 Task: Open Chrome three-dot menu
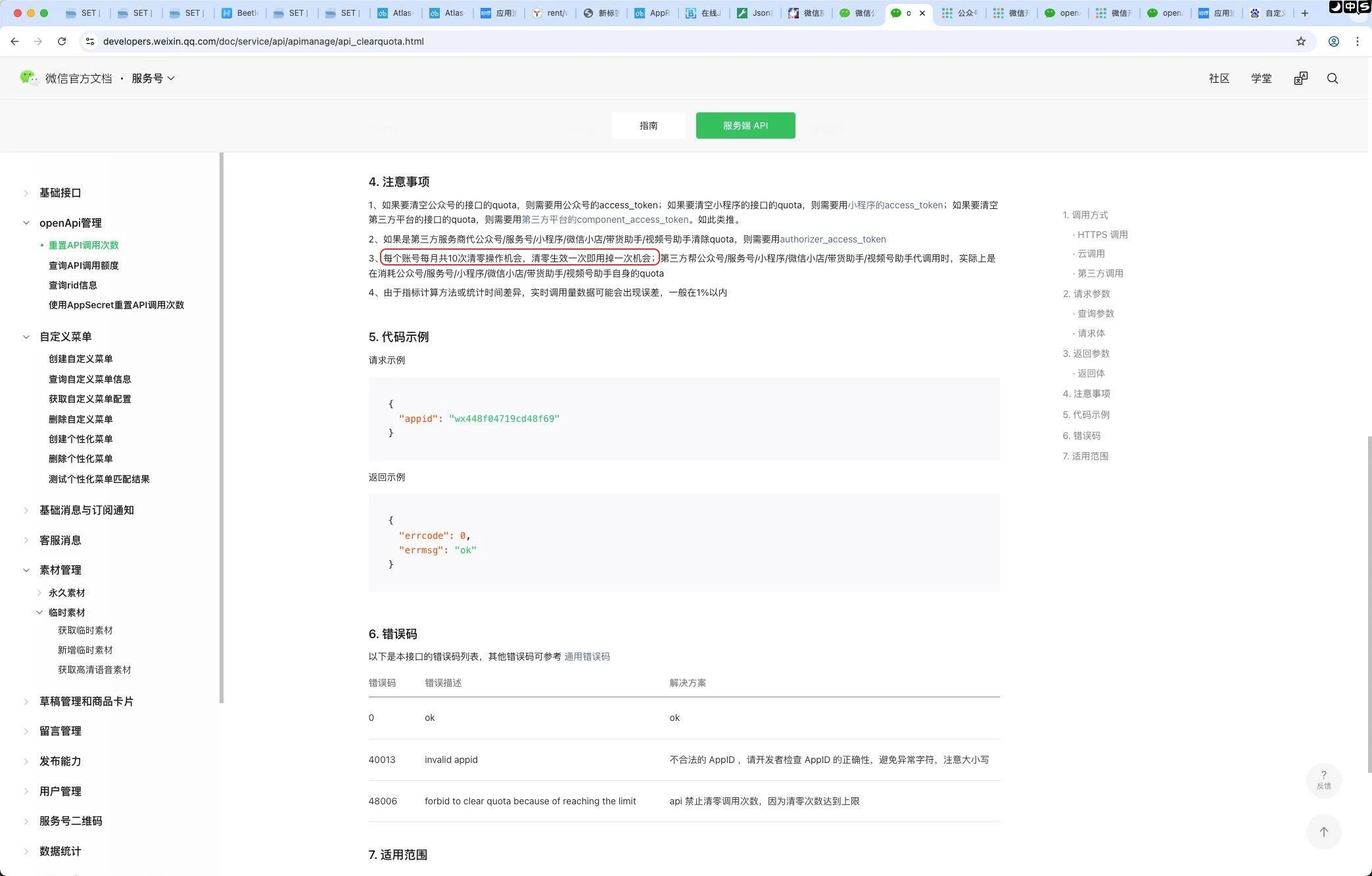[x=1357, y=41]
